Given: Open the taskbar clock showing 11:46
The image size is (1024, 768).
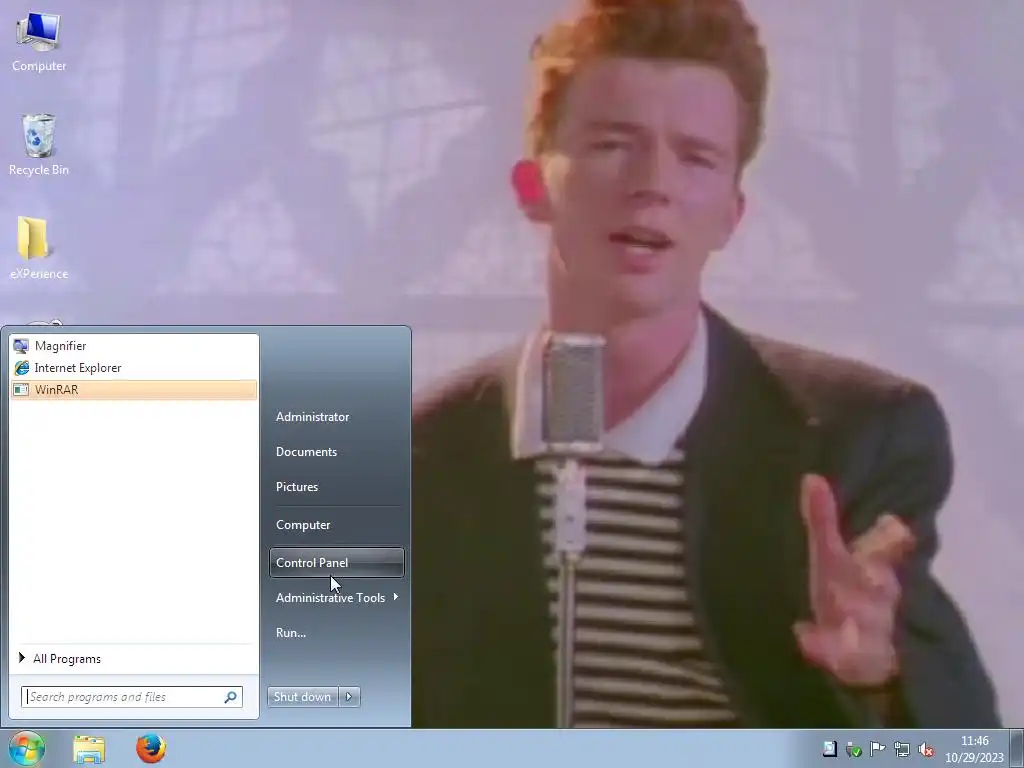Looking at the screenshot, I should (x=974, y=749).
